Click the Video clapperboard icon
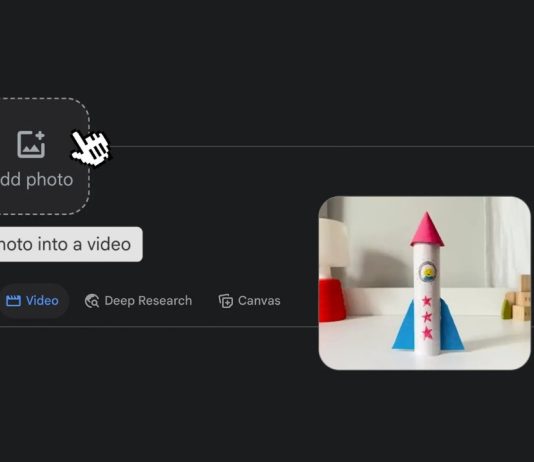Viewport: 534px width, 462px height. coord(13,301)
